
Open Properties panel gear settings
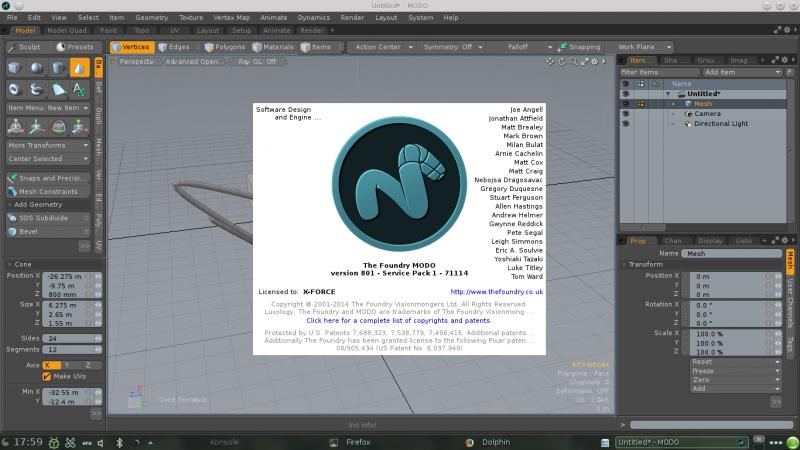coord(785,240)
